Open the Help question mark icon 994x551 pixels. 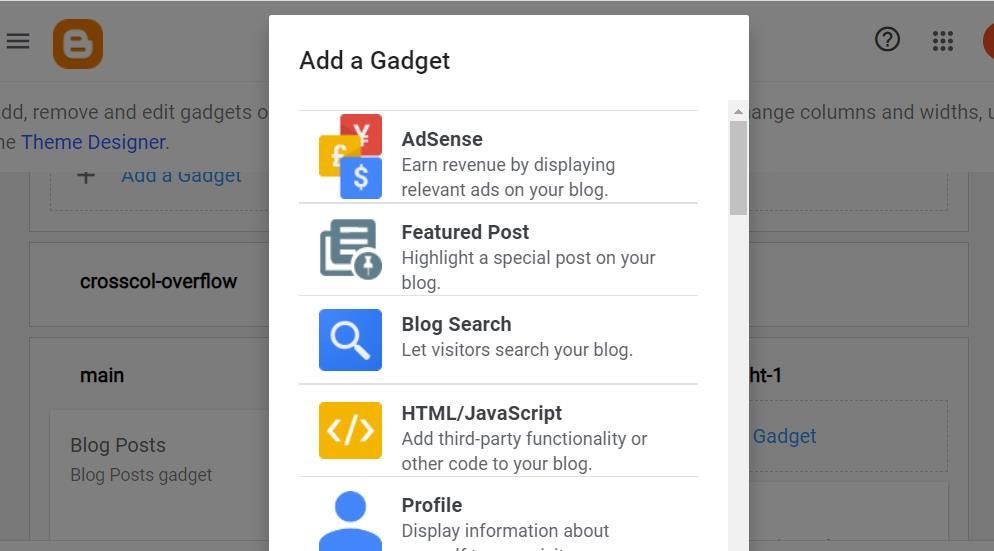[x=887, y=40]
